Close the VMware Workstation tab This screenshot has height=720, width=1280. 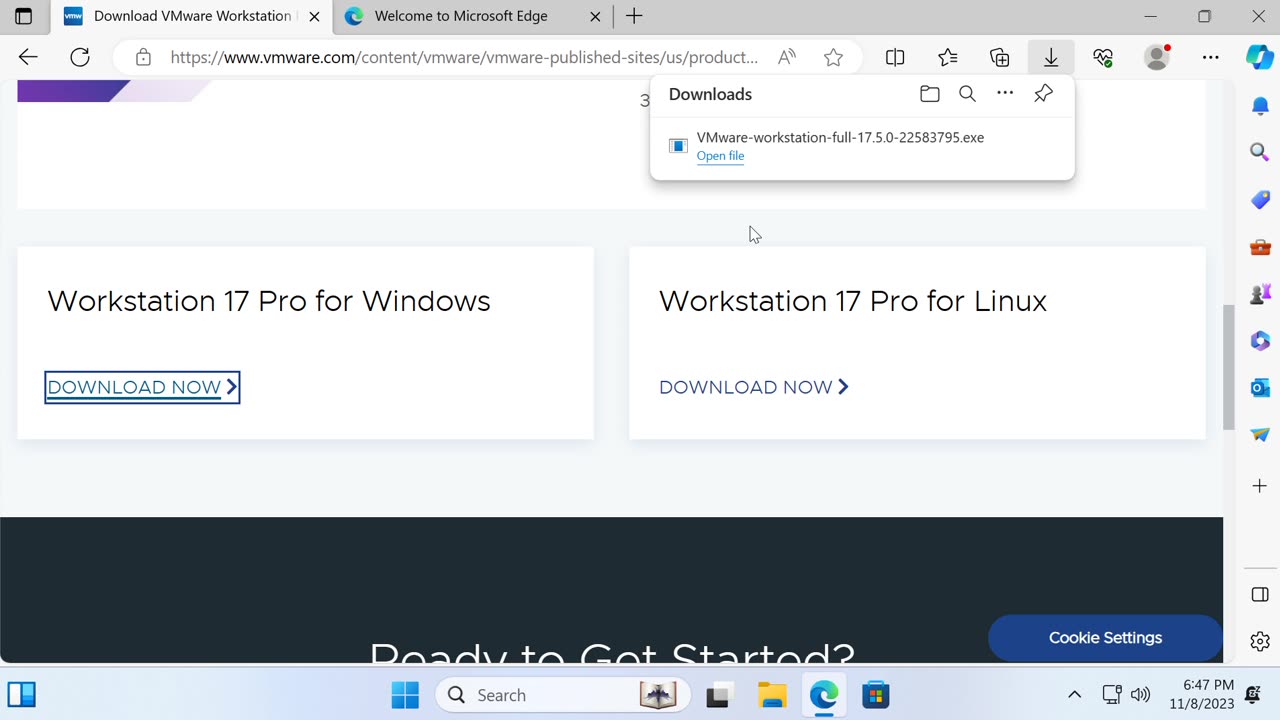tap(314, 16)
